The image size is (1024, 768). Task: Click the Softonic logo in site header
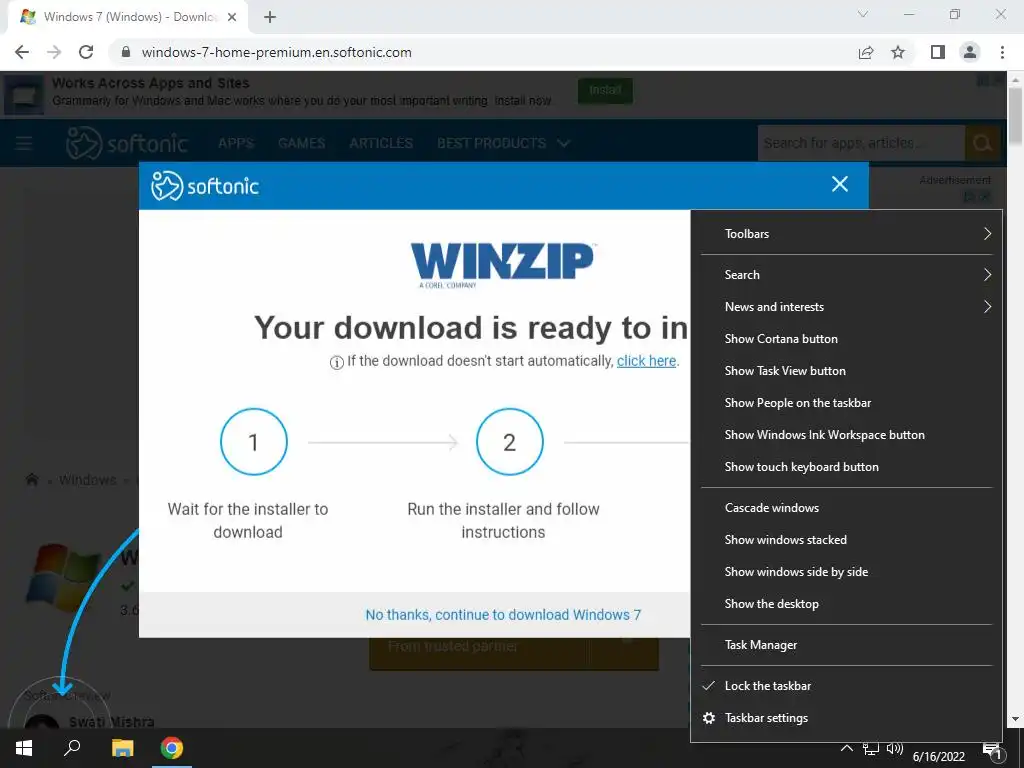[x=127, y=143]
